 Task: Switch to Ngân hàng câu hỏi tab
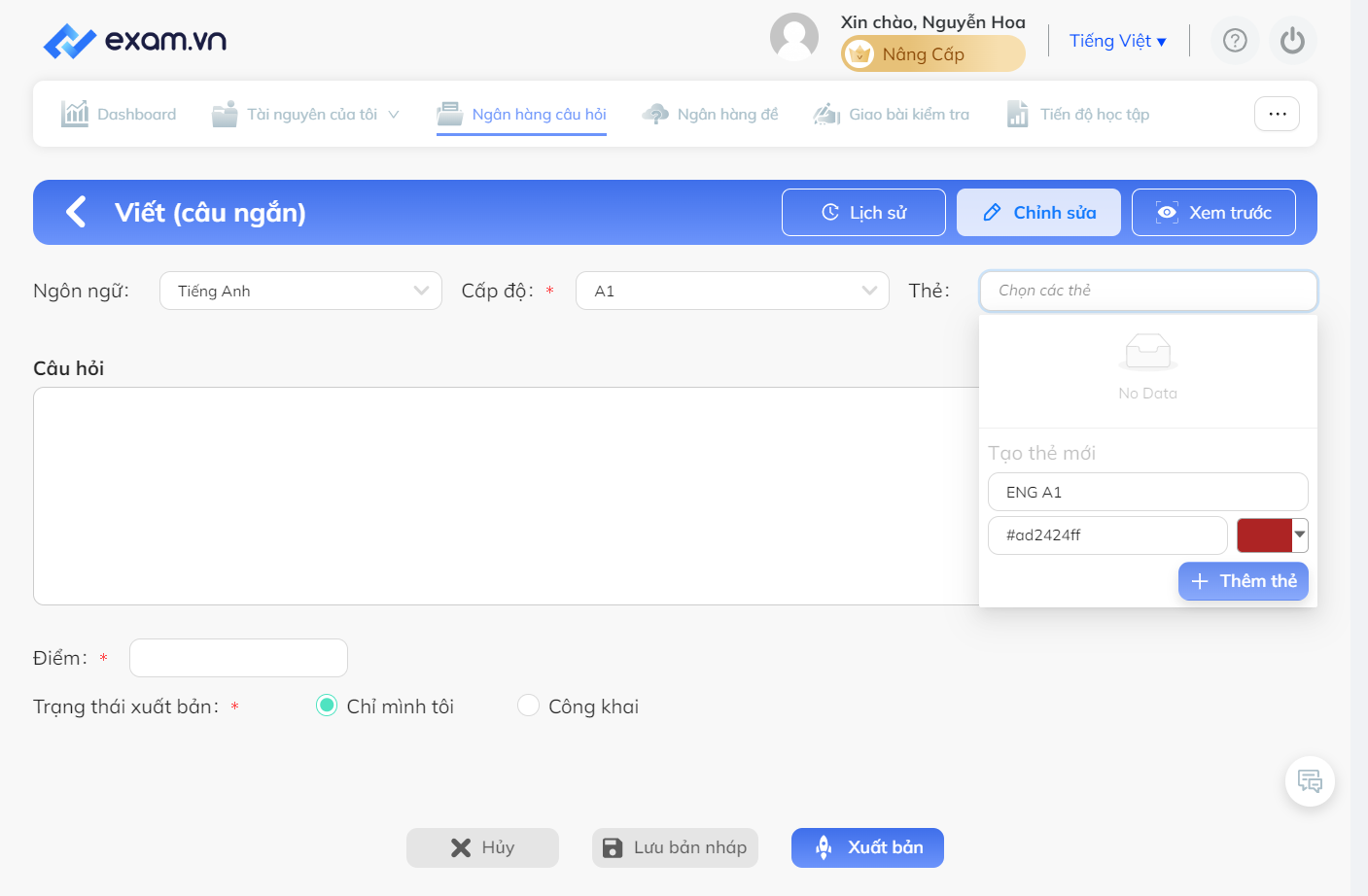(521, 114)
